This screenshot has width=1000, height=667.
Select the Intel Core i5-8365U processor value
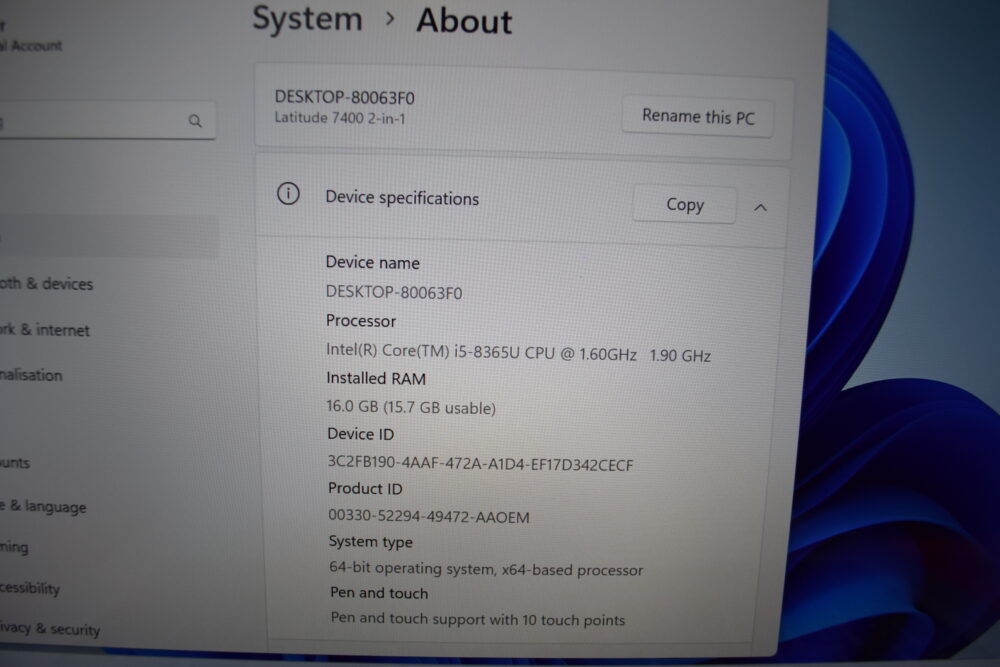518,353
